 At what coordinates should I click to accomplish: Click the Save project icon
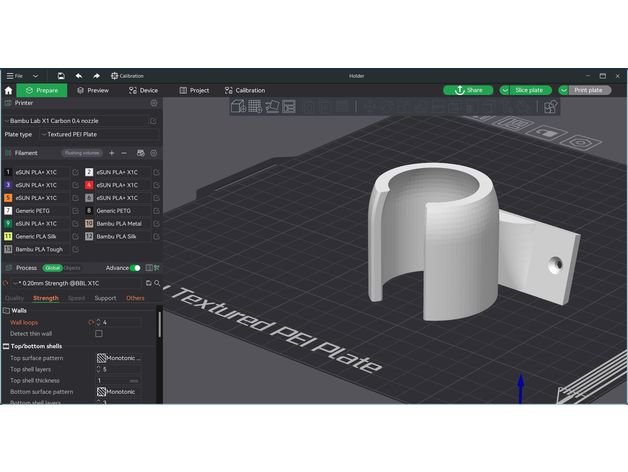tap(61, 76)
